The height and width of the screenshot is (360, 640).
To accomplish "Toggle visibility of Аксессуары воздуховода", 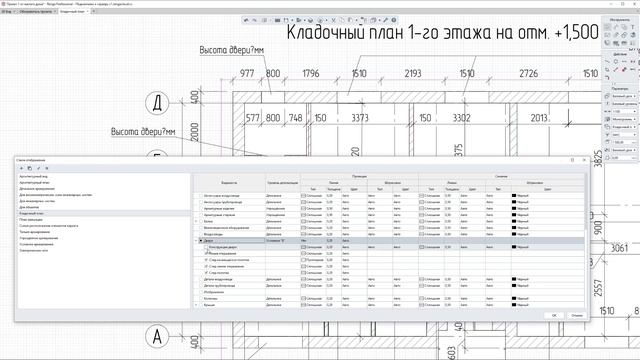I will pyautogui.click(x=200, y=196).
